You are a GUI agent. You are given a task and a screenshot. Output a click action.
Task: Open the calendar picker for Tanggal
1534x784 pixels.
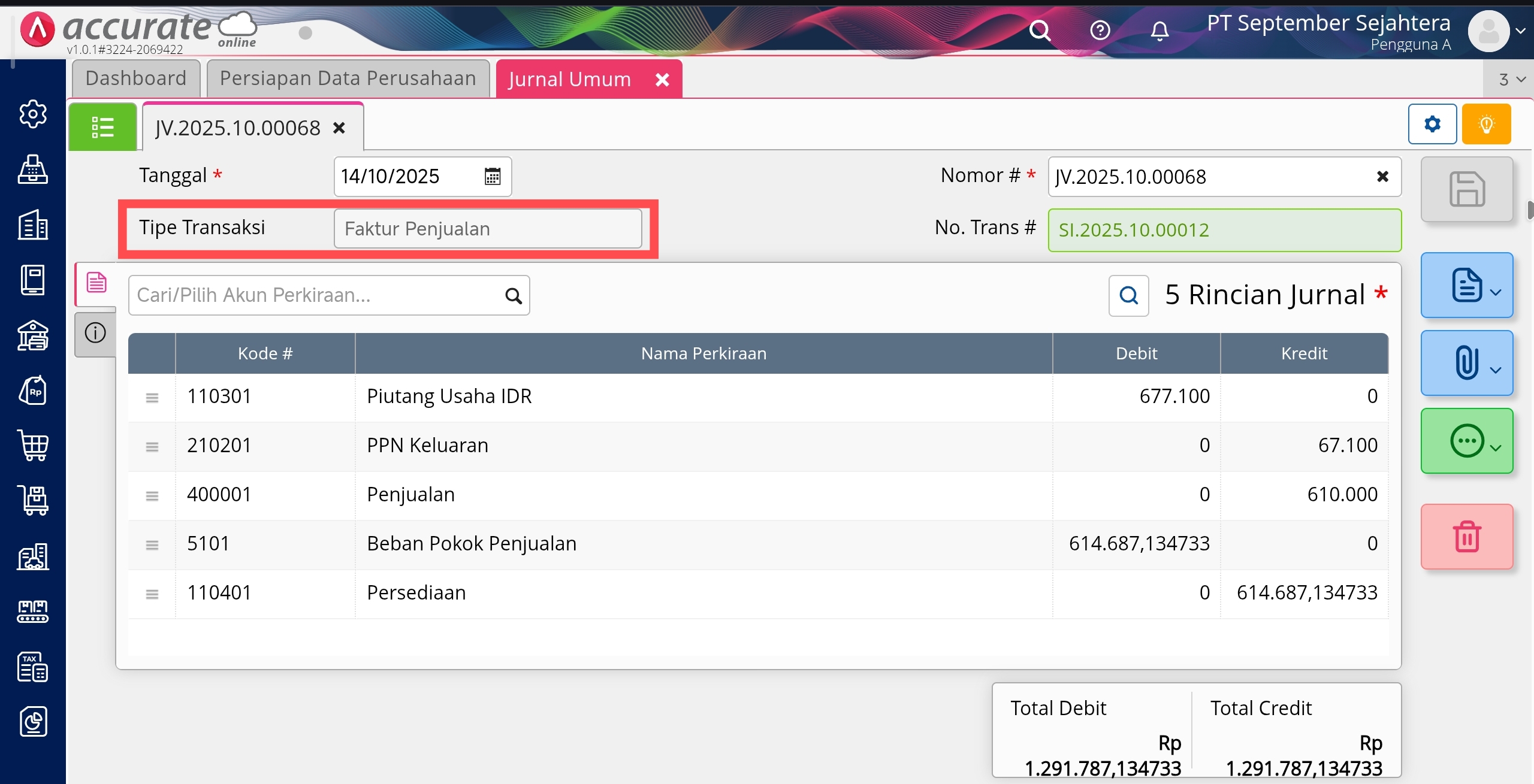492,177
